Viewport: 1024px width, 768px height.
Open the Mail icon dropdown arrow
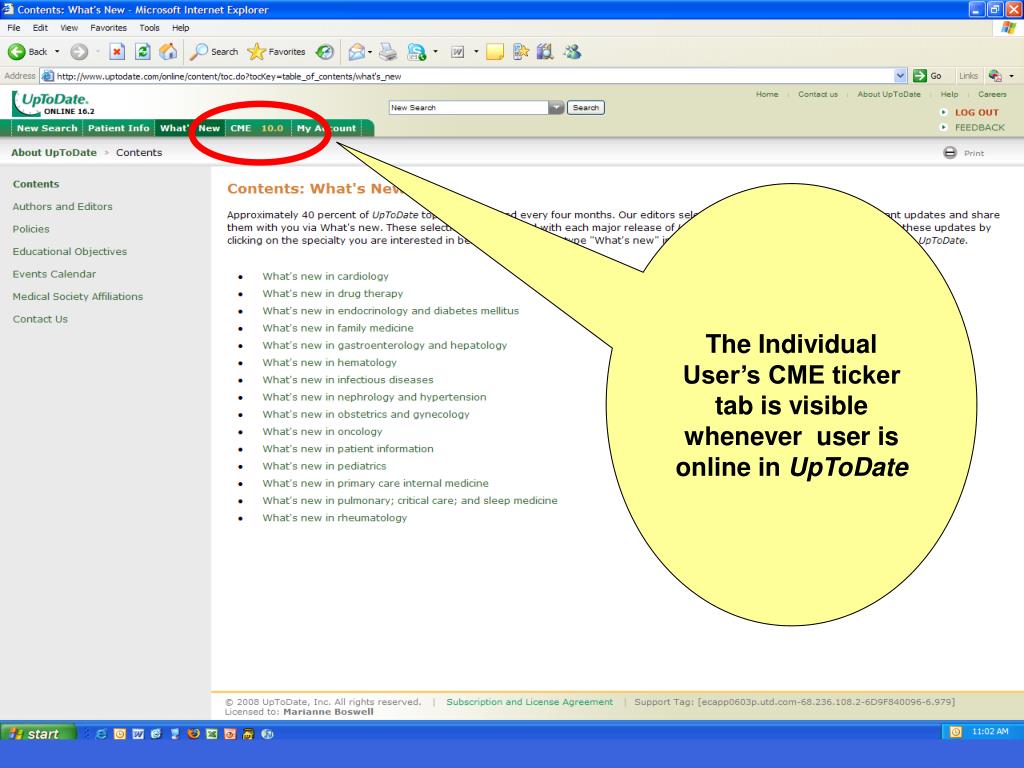(370, 52)
